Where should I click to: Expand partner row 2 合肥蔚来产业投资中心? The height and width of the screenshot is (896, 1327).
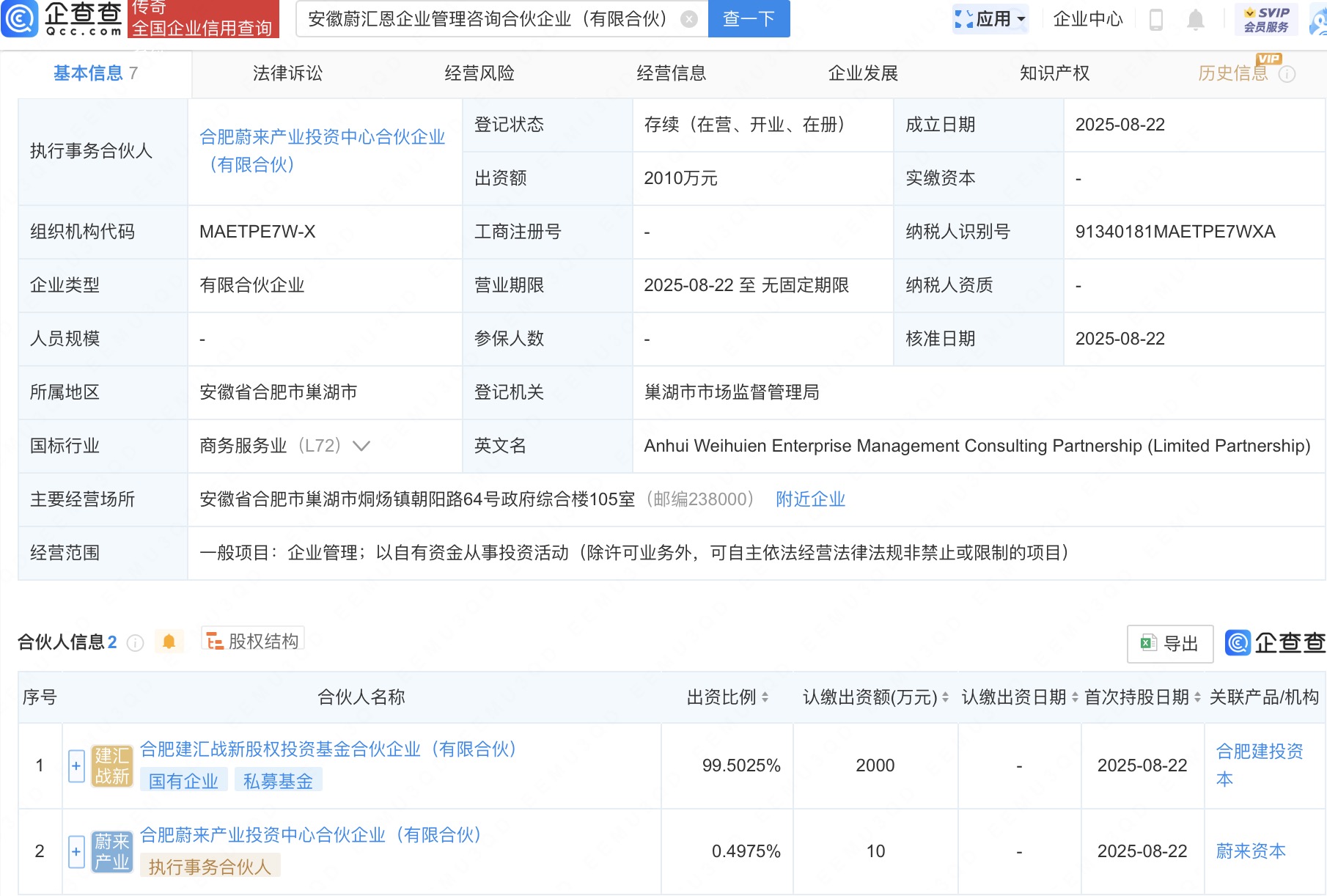click(x=76, y=852)
